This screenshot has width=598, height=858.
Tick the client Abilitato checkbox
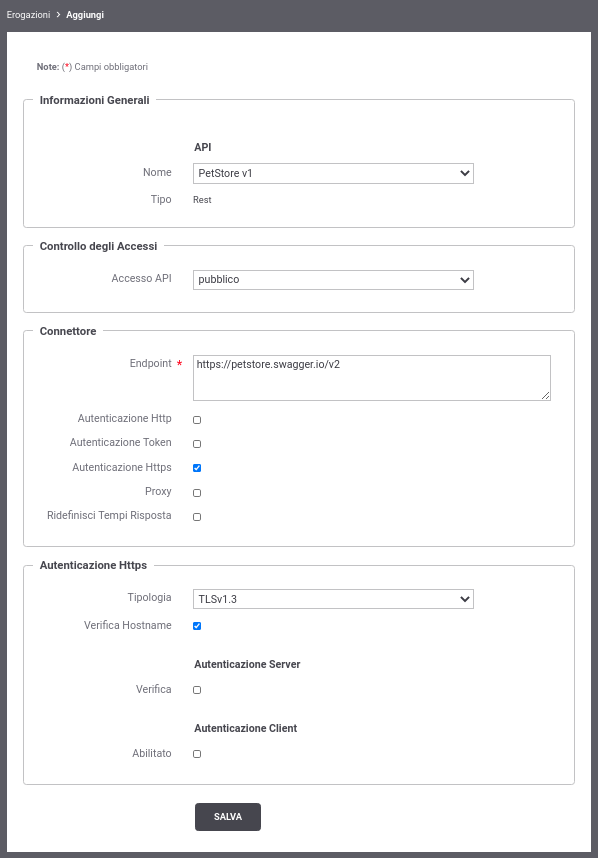(x=197, y=754)
